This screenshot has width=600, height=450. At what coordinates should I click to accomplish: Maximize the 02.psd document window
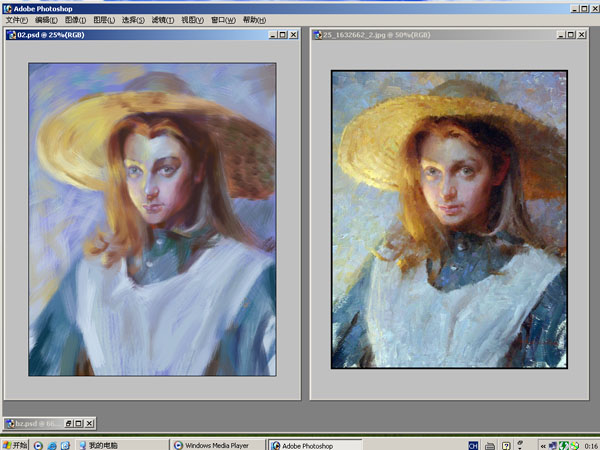[283, 35]
